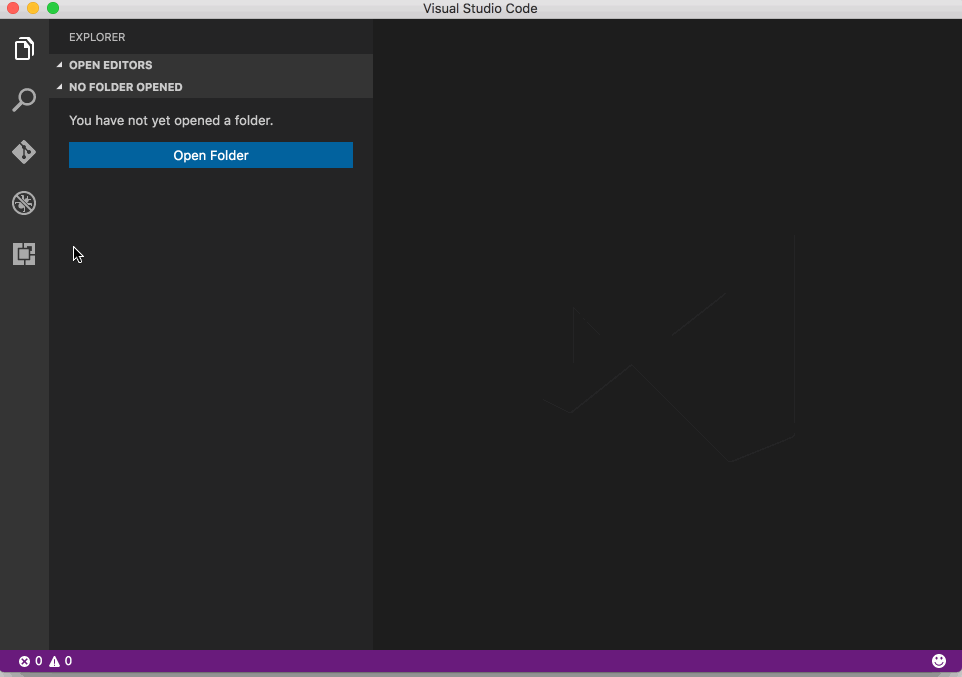962x677 pixels.
Task: Open the Explorer view icon
Action: coord(24,48)
